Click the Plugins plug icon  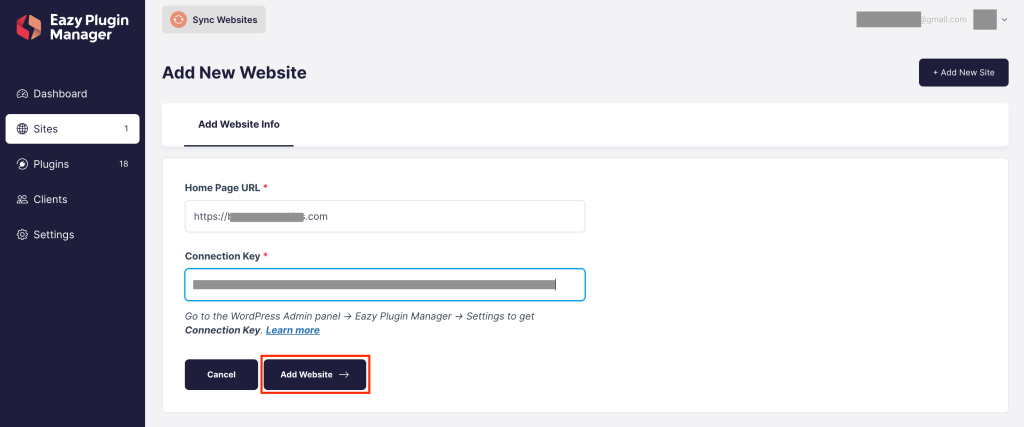coord(22,164)
